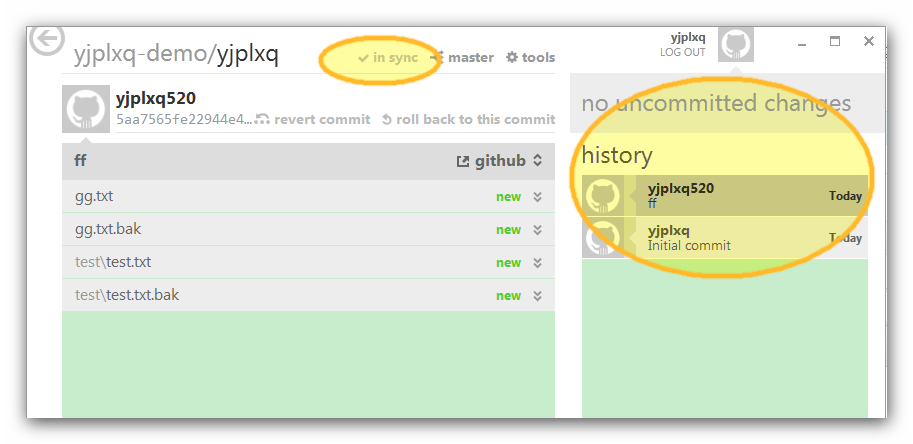The height and width of the screenshot is (444, 913).
Task: Click roll back to this commit
Action: pos(468,119)
